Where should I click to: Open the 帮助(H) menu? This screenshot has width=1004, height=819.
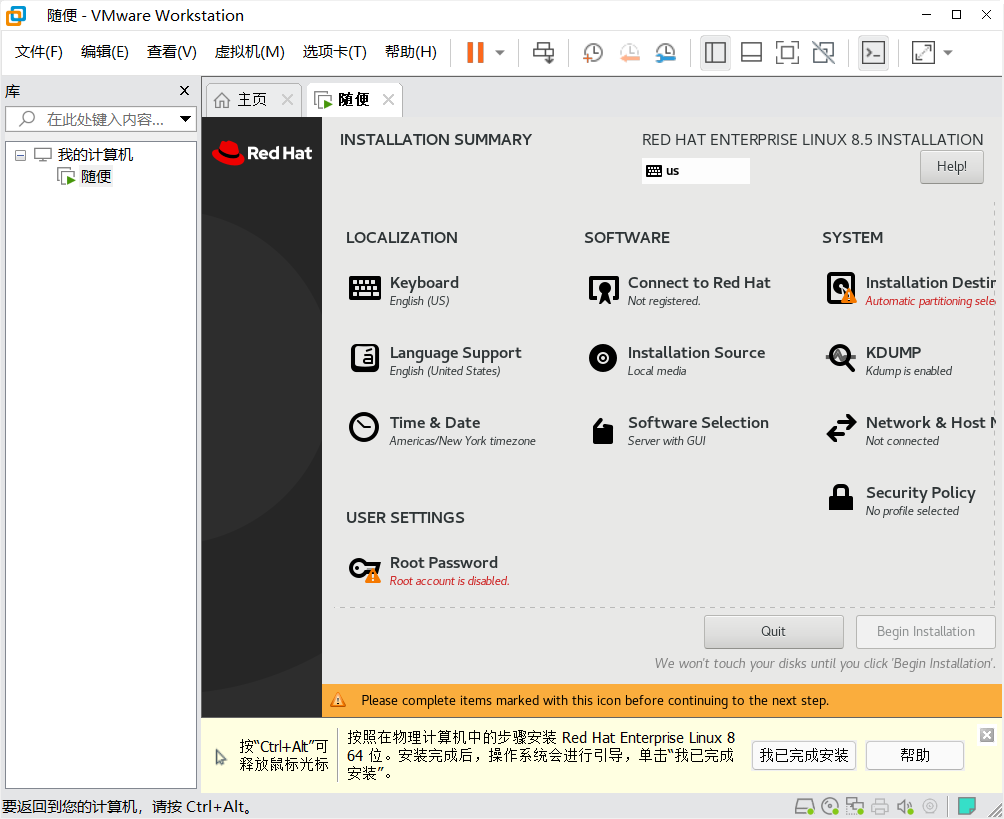click(x=411, y=52)
